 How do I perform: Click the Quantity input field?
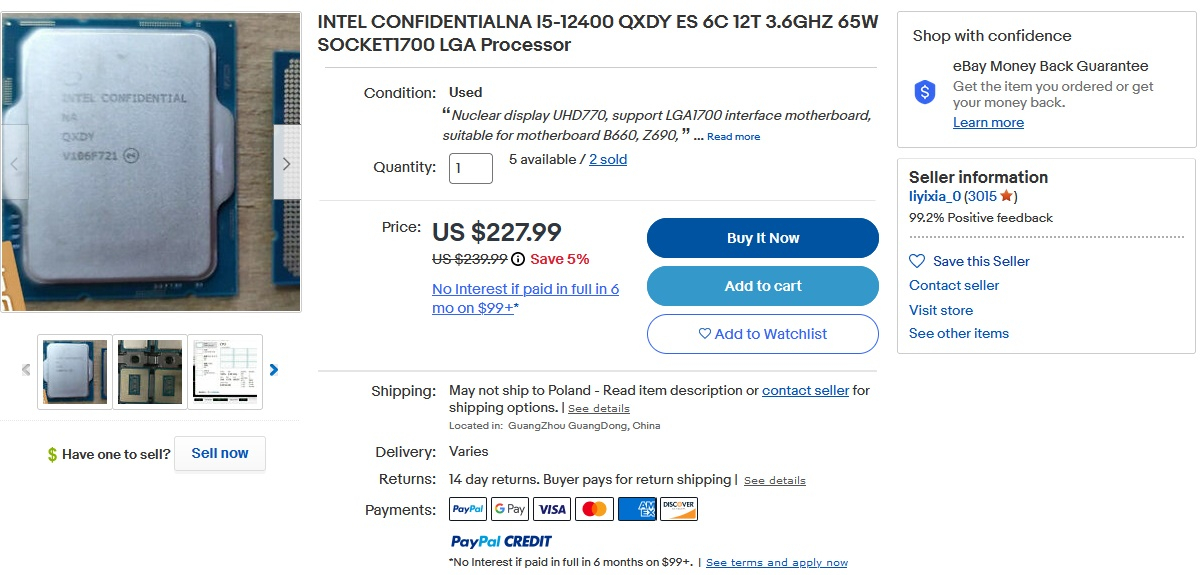tap(471, 168)
